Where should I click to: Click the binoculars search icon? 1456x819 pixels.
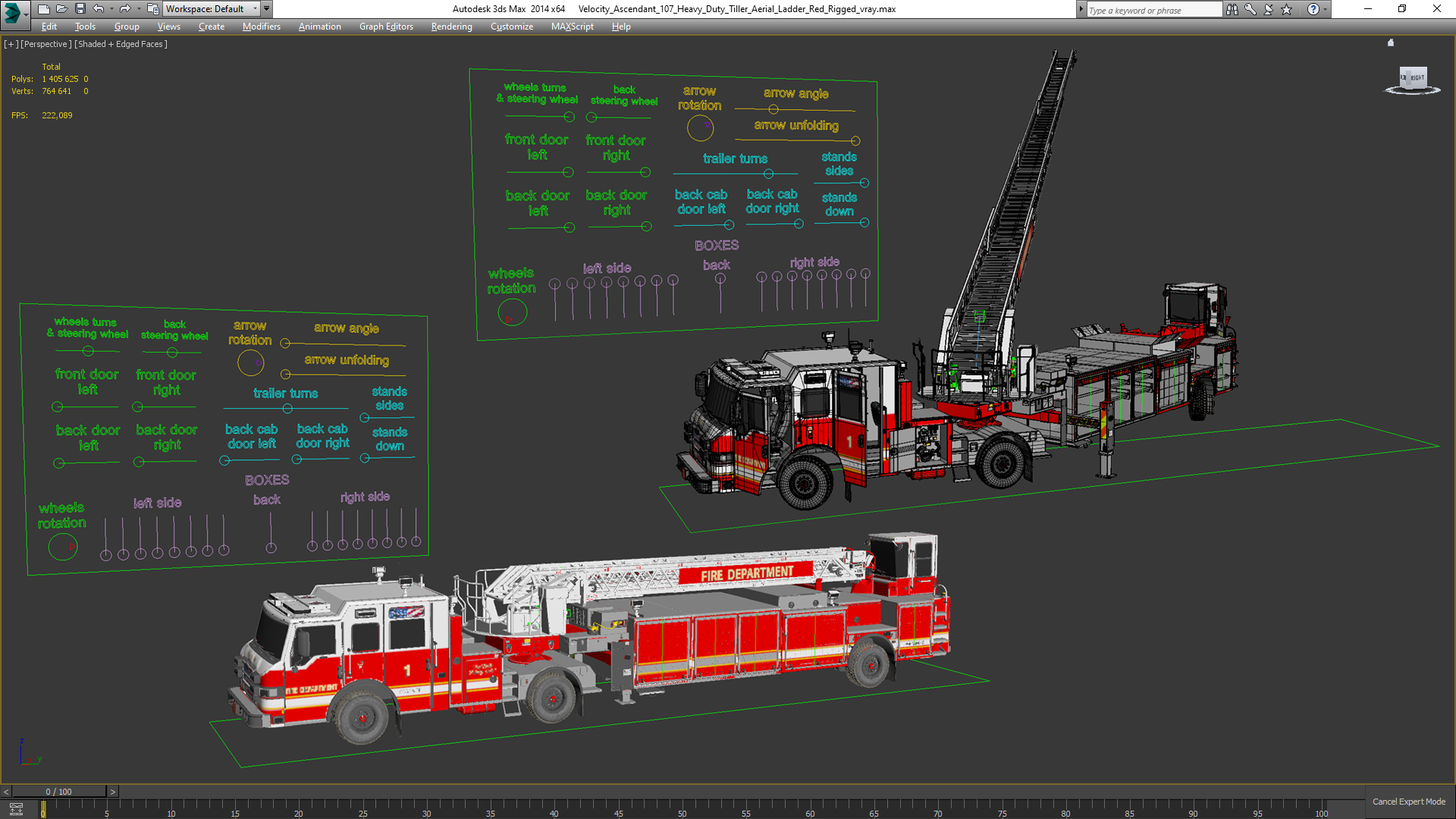point(1232,9)
